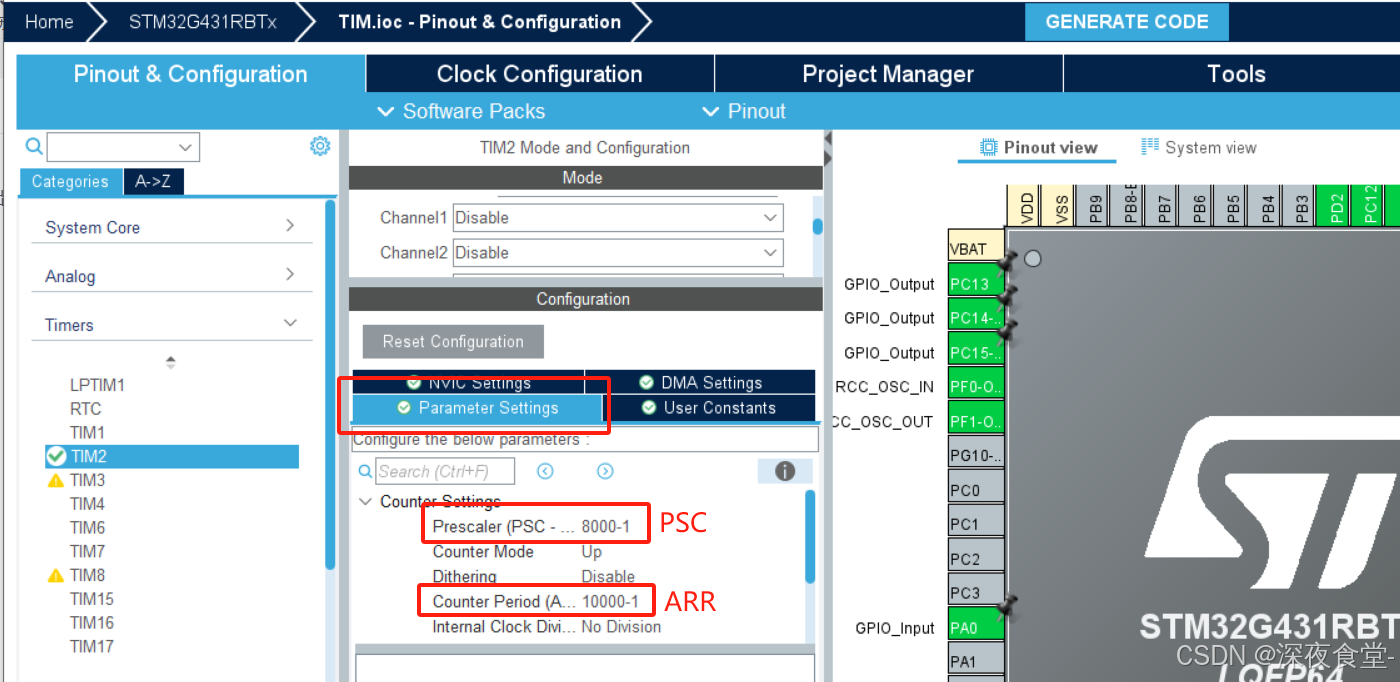1400x682 pixels.
Task: Click the STM32G431RBTx breadcrumb
Action: tap(202, 21)
